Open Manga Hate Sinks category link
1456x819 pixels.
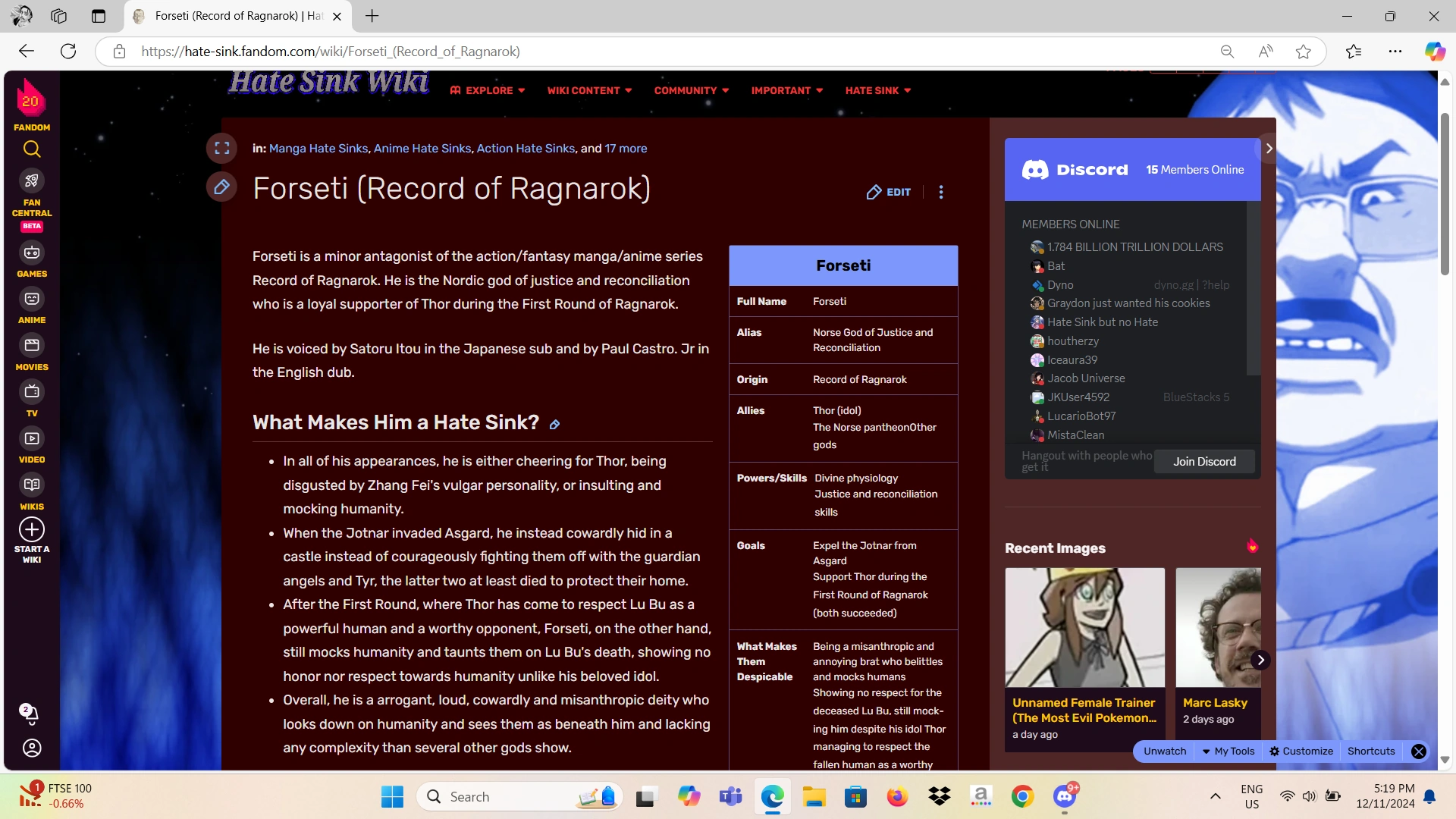point(318,149)
